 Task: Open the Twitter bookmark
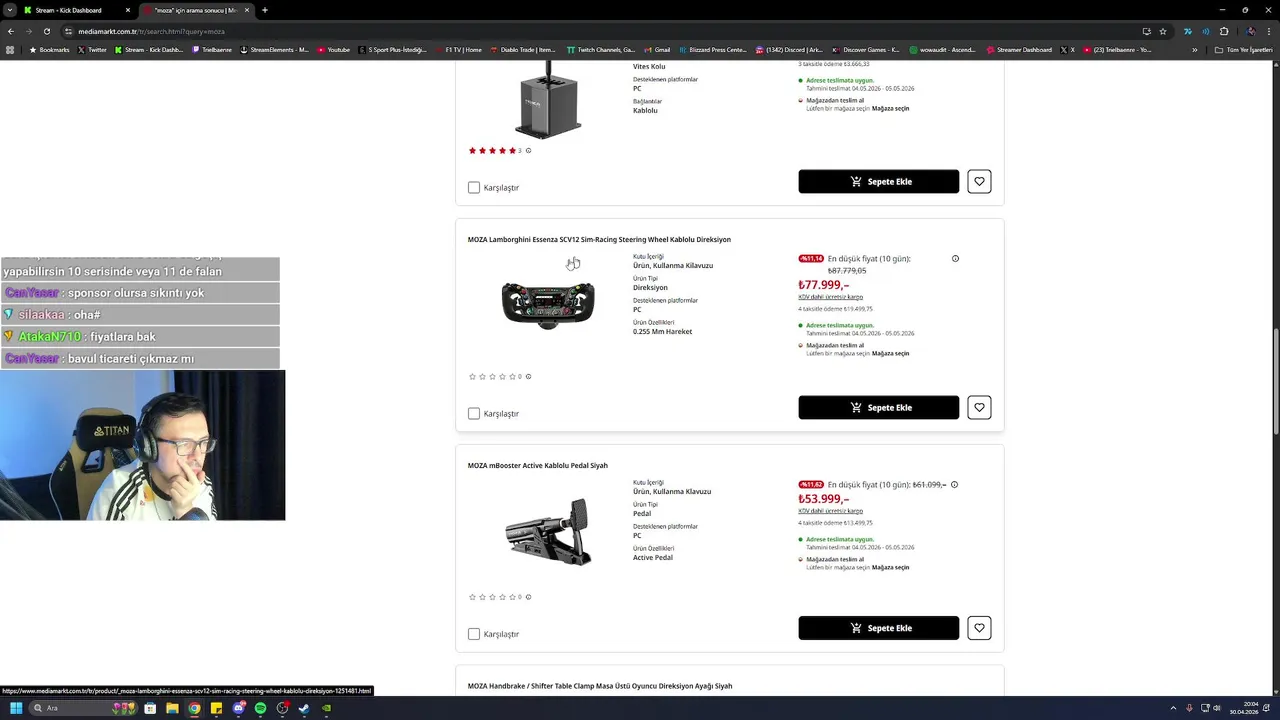tap(92, 49)
